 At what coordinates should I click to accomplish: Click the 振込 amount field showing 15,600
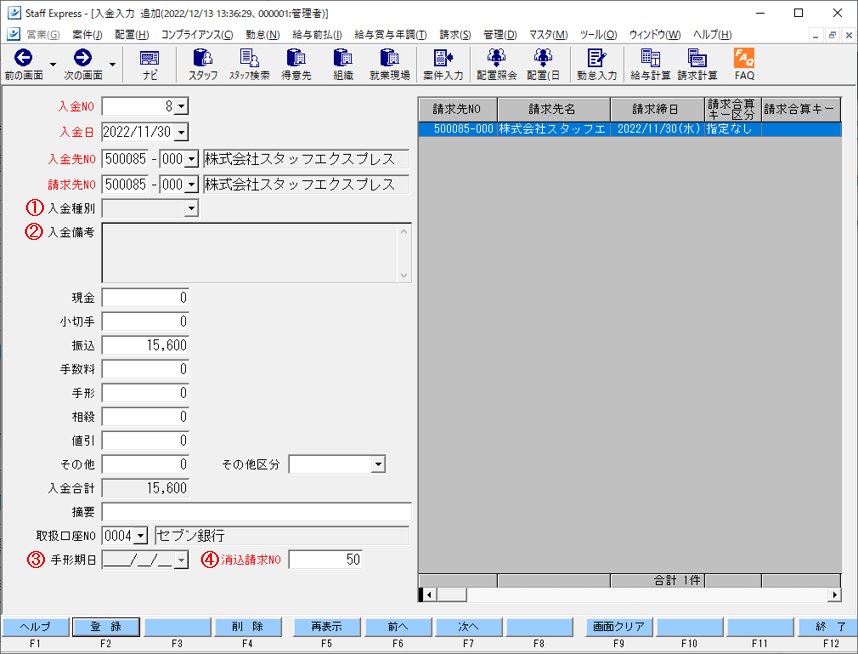point(146,345)
